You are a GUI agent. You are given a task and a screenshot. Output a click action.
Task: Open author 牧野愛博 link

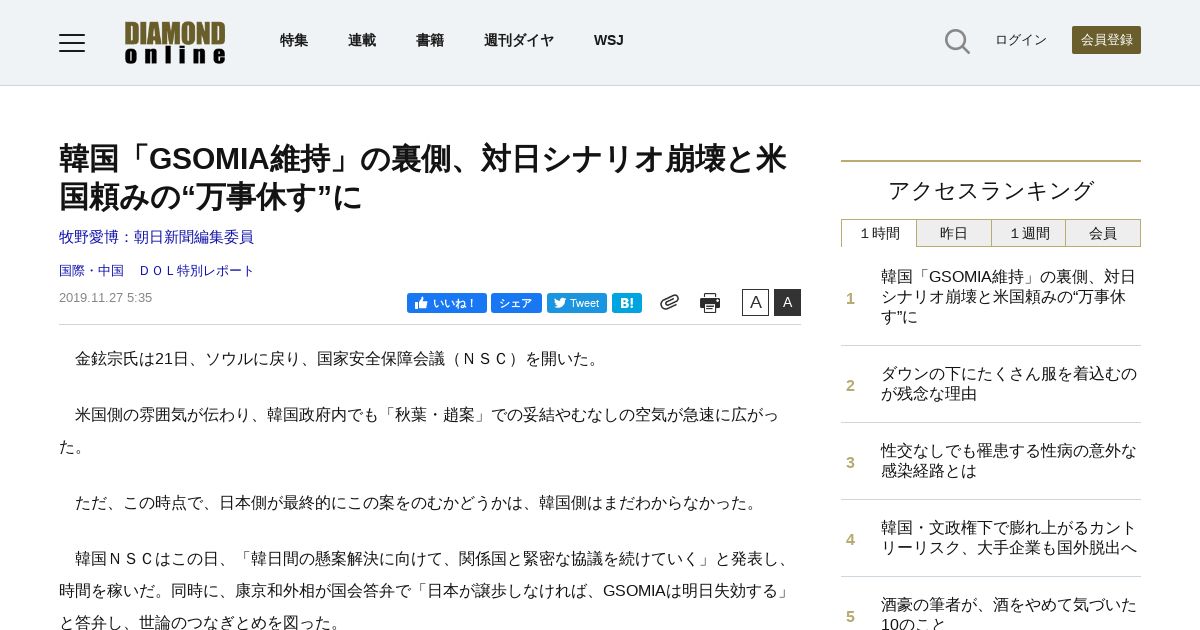[x=156, y=237]
